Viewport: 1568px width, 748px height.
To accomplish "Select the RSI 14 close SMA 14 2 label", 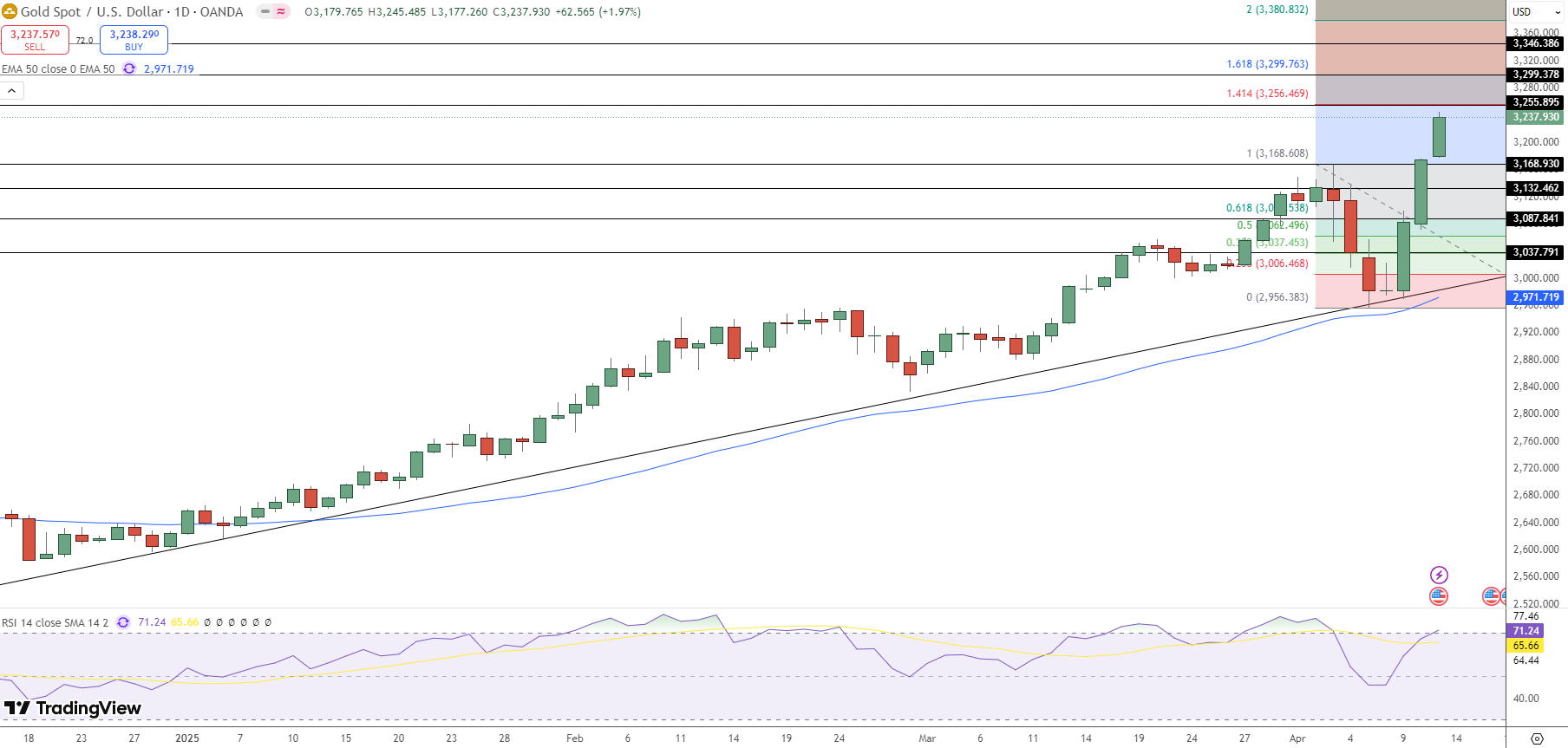I will 56,622.
